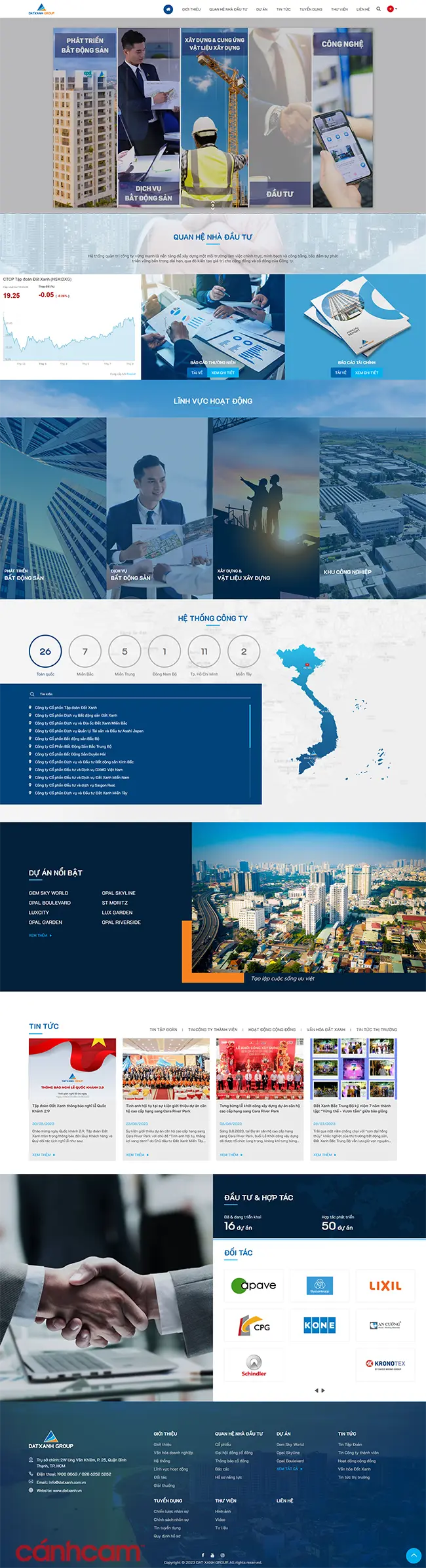Click TẢI VỀ under Báo cáo thường niên
The image size is (426, 1568).
pyautogui.click(x=197, y=373)
